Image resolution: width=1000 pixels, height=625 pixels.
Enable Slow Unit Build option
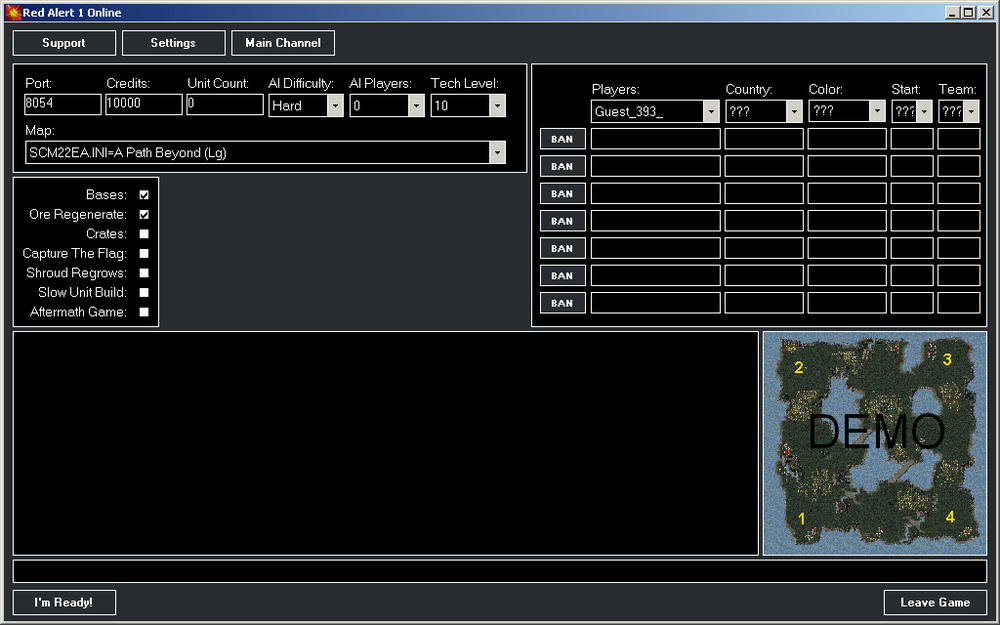pos(144,292)
